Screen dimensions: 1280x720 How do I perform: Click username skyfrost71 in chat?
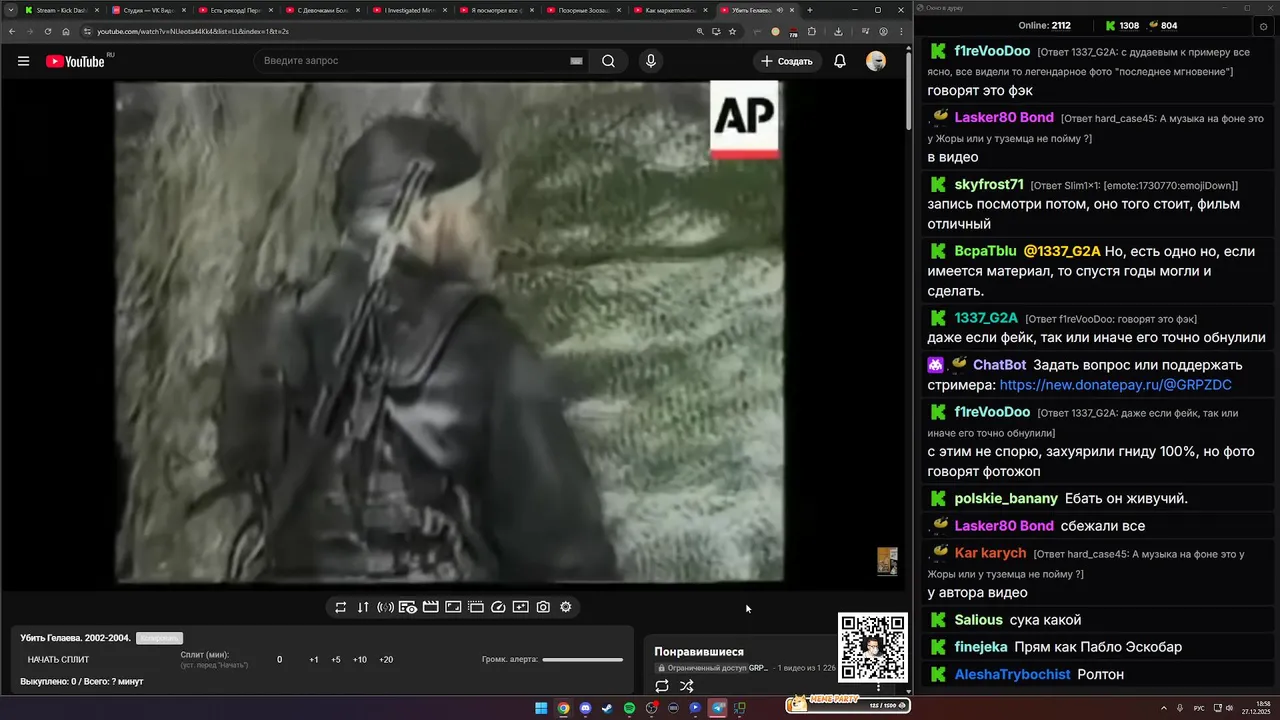(989, 185)
